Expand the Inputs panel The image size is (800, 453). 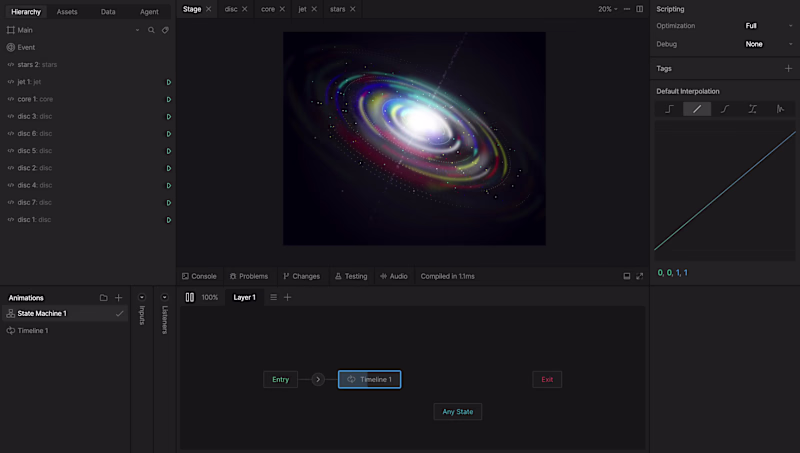[x=142, y=297]
